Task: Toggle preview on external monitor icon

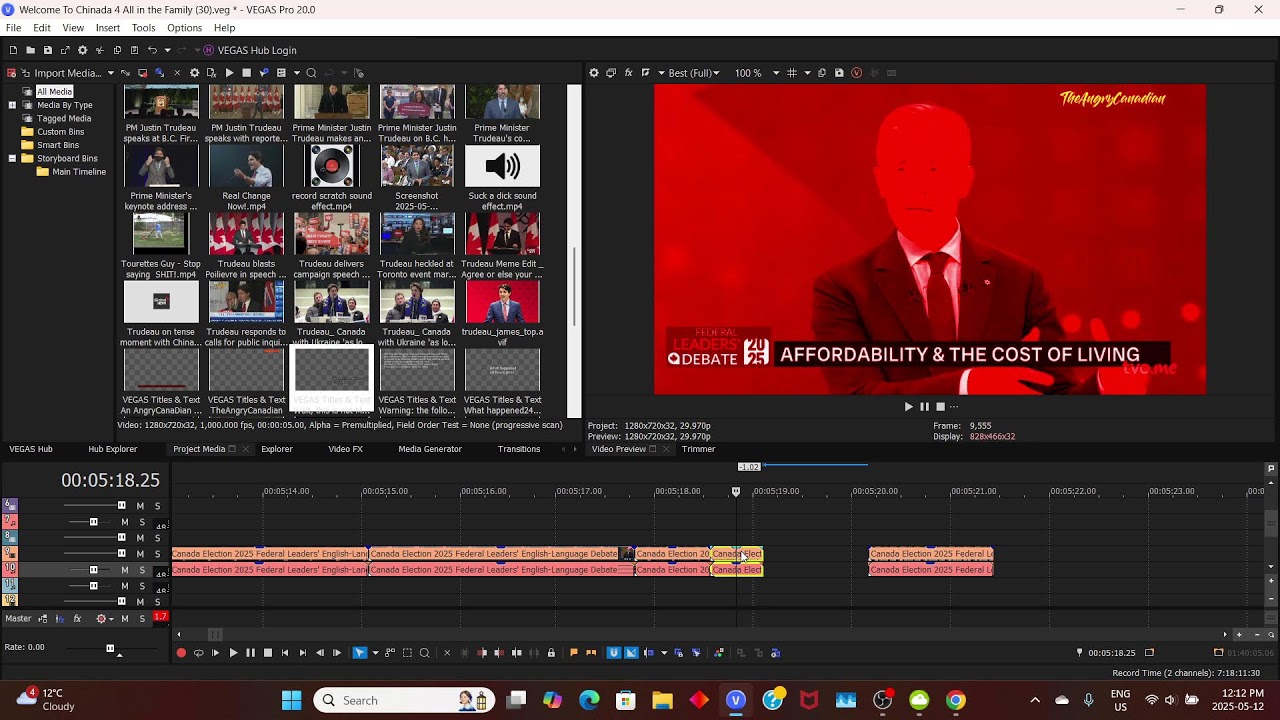Action: coord(611,73)
